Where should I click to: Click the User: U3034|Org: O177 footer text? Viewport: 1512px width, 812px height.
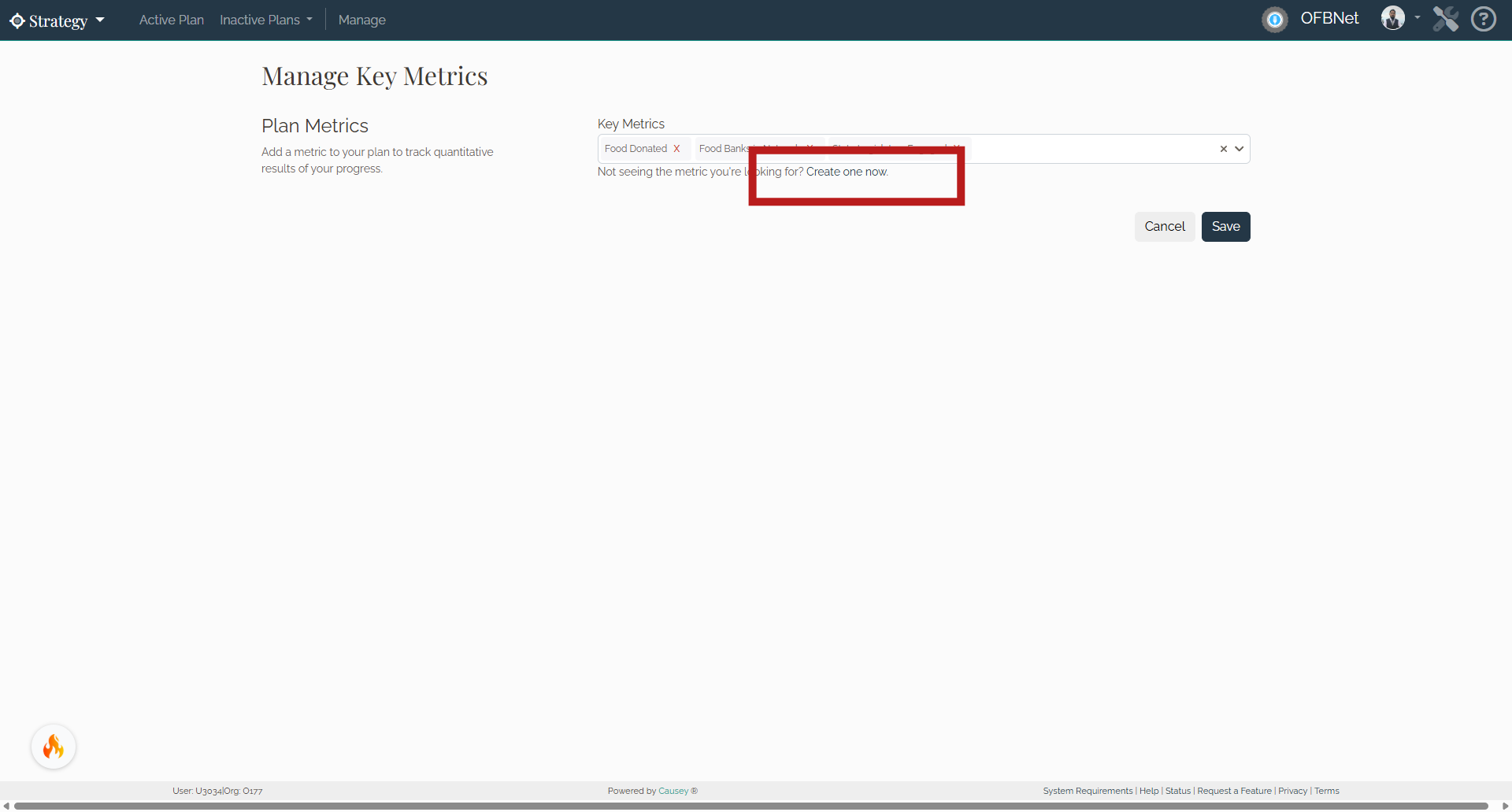click(x=217, y=791)
